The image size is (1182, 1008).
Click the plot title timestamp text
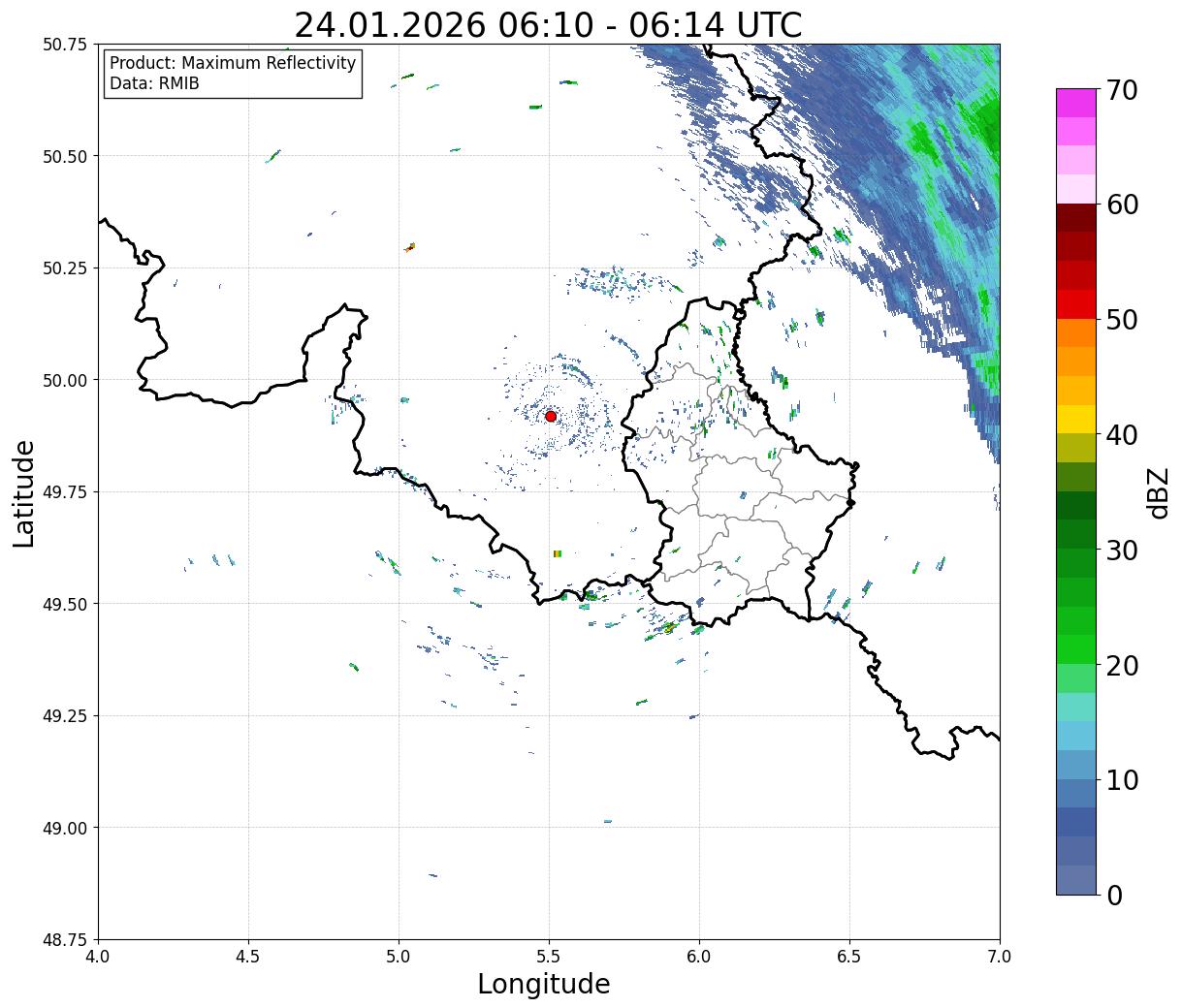(548, 24)
